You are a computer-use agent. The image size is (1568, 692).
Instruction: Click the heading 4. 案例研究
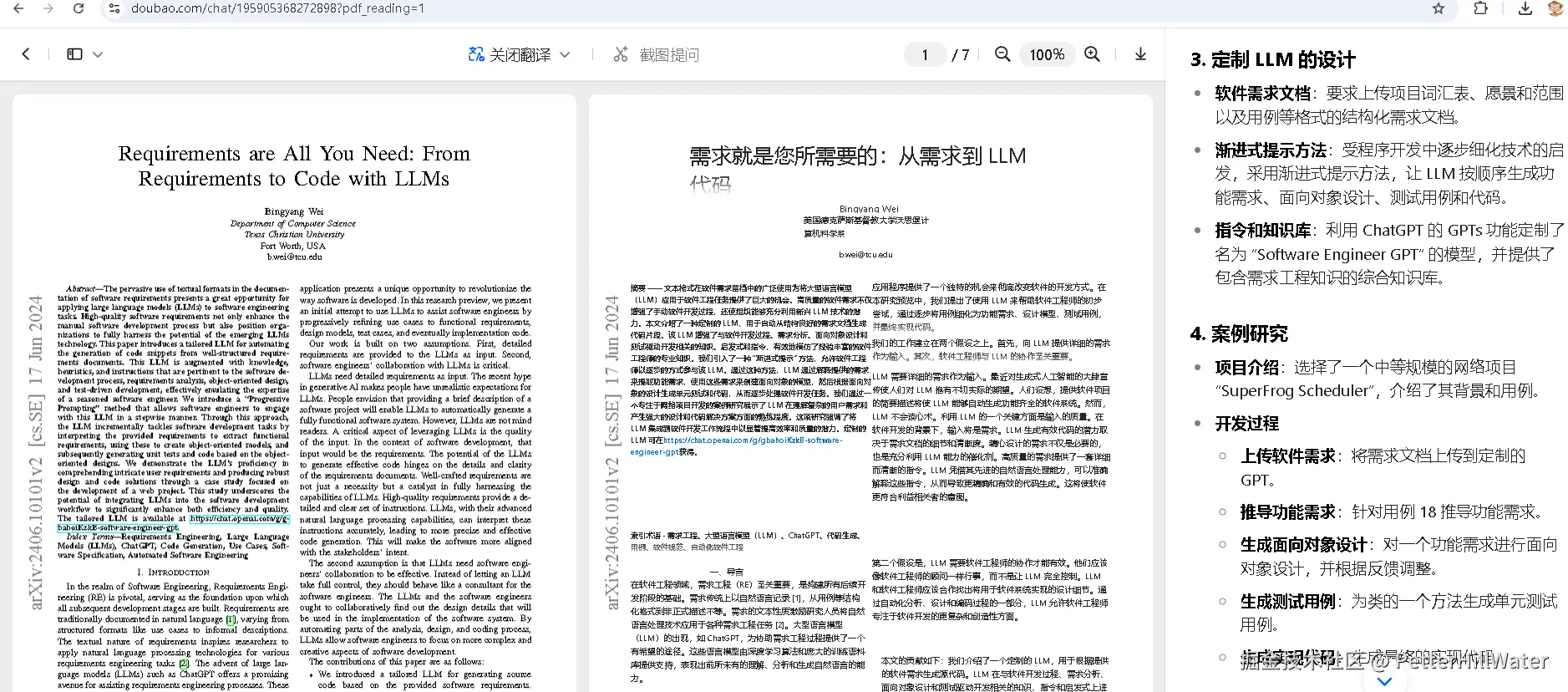1239,334
